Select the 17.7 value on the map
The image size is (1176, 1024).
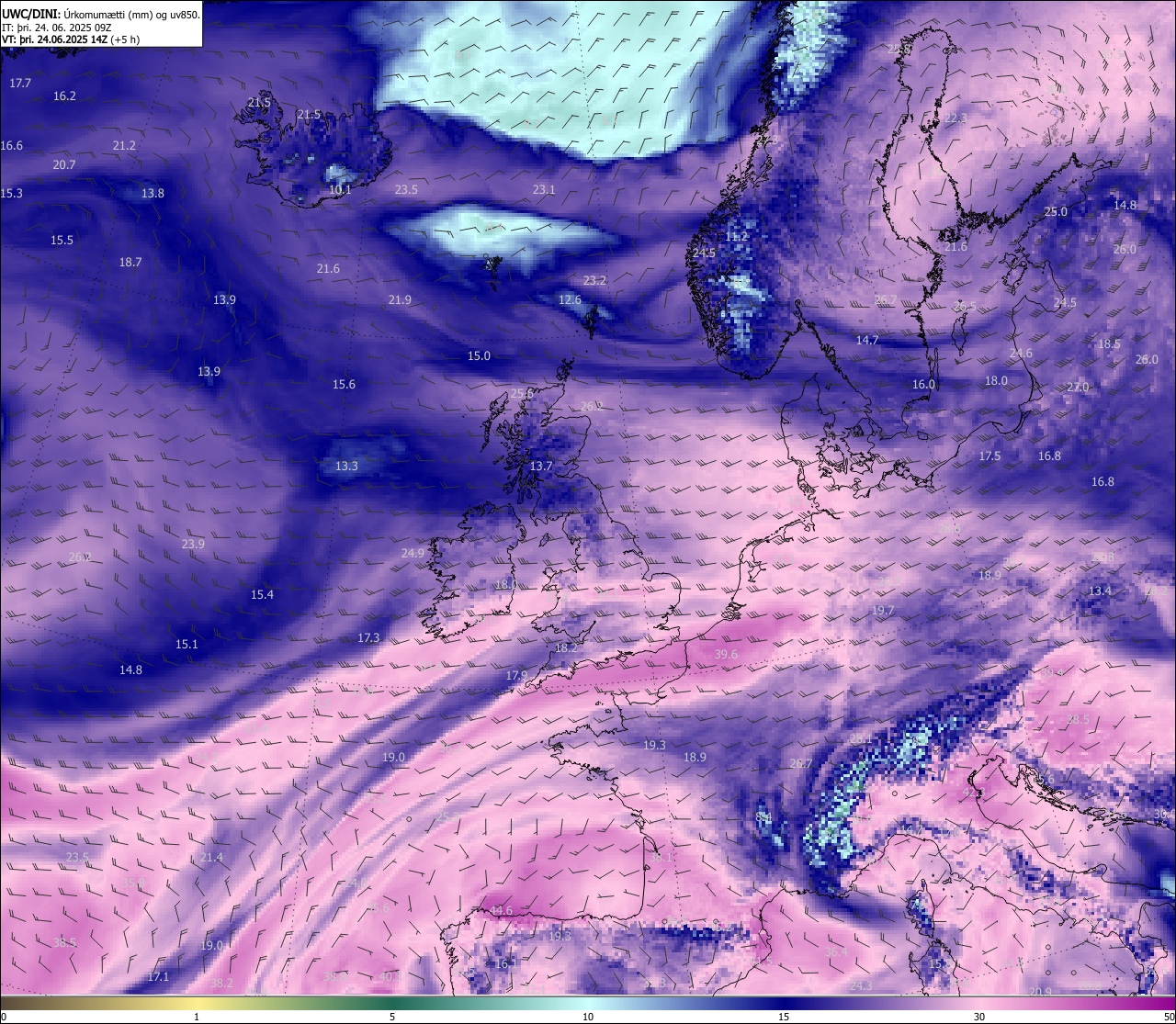20,84
